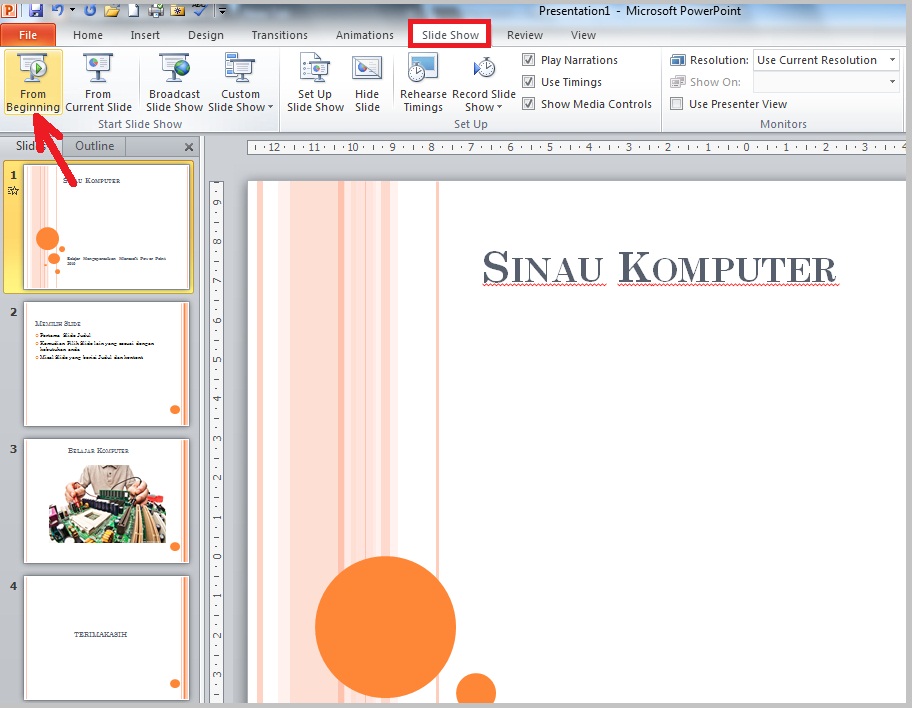Uncheck Play Narrations checkbox
Image resolution: width=912 pixels, height=708 pixels.
[529, 60]
